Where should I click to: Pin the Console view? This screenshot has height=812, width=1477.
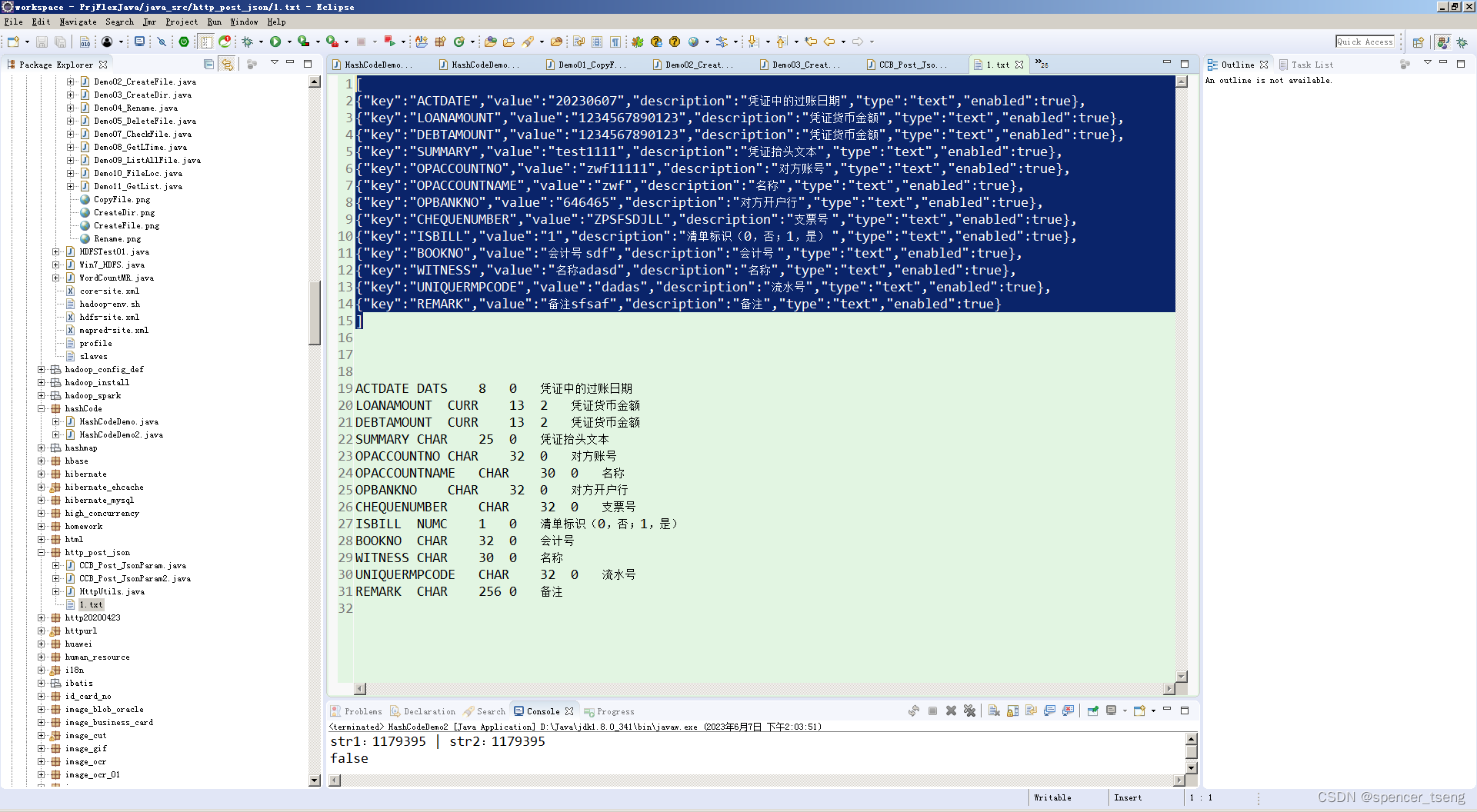tap(1092, 710)
